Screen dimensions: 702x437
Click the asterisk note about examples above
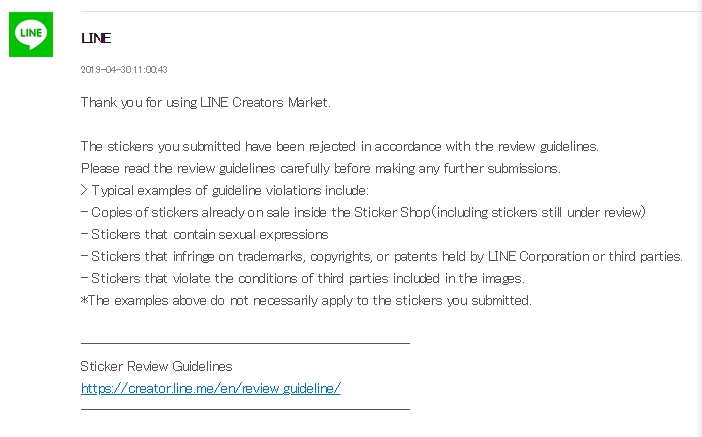click(306, 300)
